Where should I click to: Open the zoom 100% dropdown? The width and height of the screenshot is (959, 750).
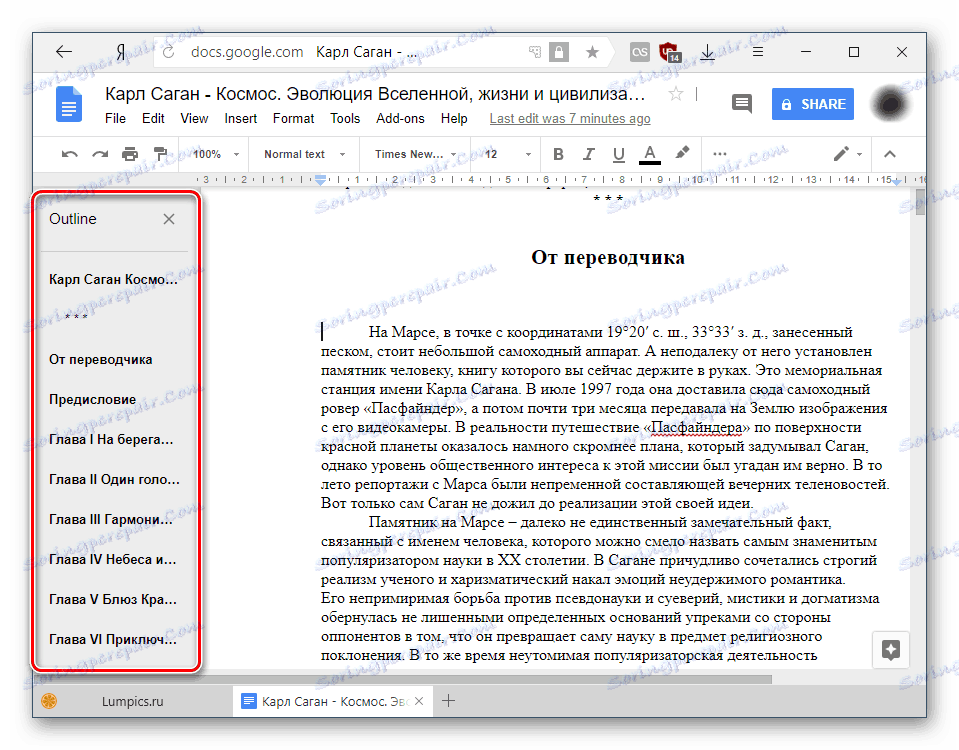[x=216, y=154]
